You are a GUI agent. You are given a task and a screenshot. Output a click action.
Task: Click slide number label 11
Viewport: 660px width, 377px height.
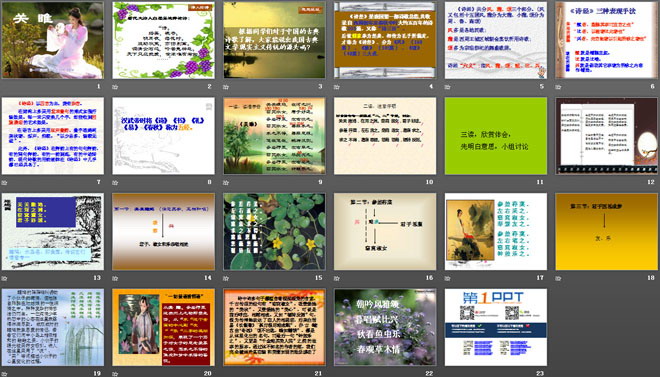pos(540,182)
